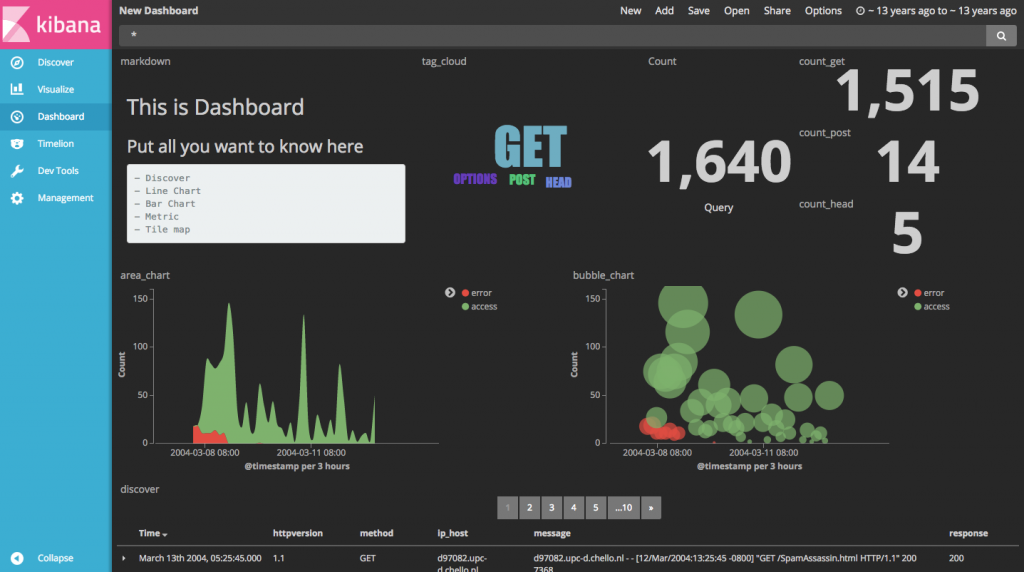Viewport: 1024px width, 572px height.
Task: Expand the March 13th 2004 log row
Action: [124, 558]
